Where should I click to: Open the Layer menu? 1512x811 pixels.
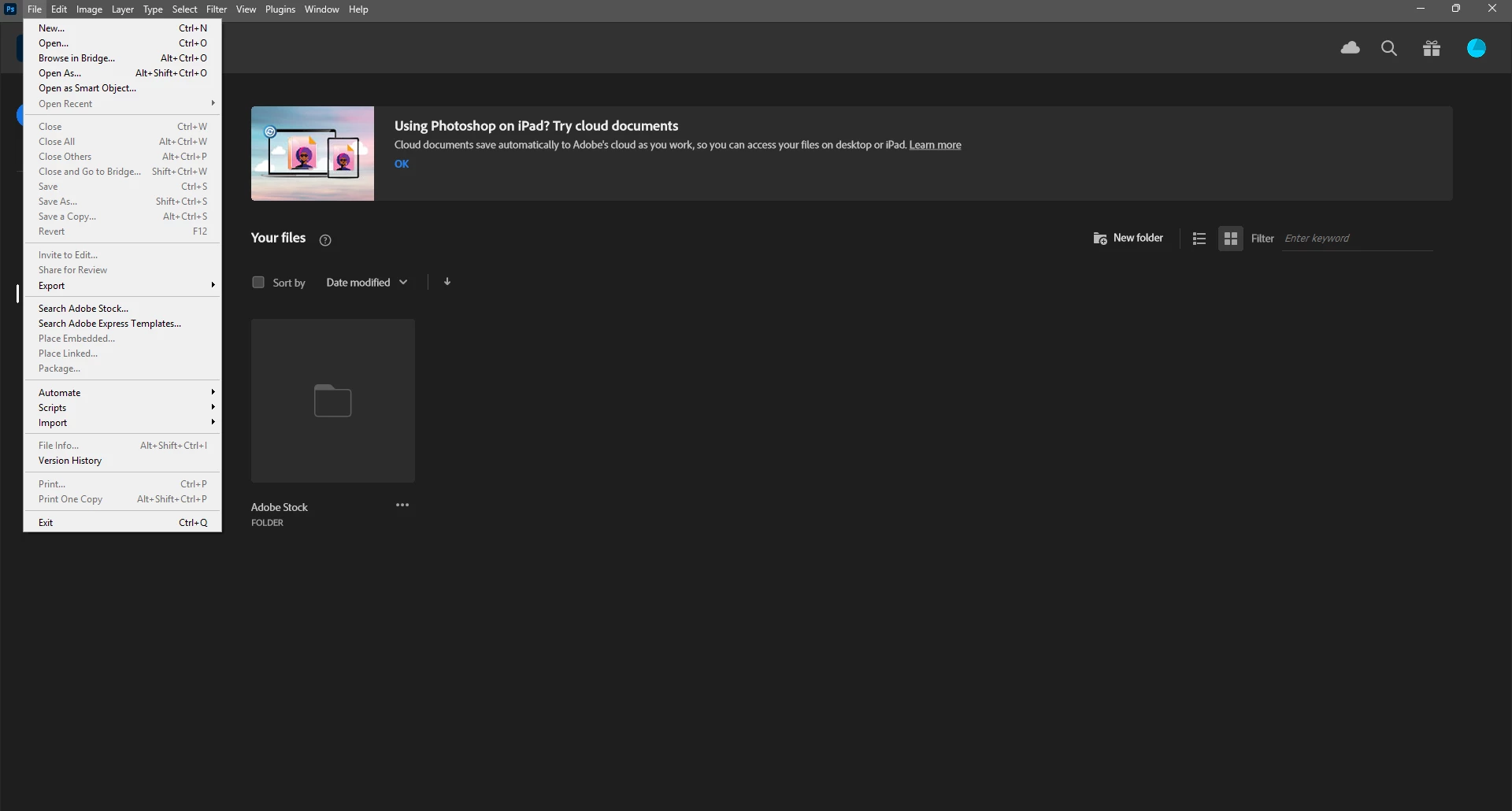[123, 9]
